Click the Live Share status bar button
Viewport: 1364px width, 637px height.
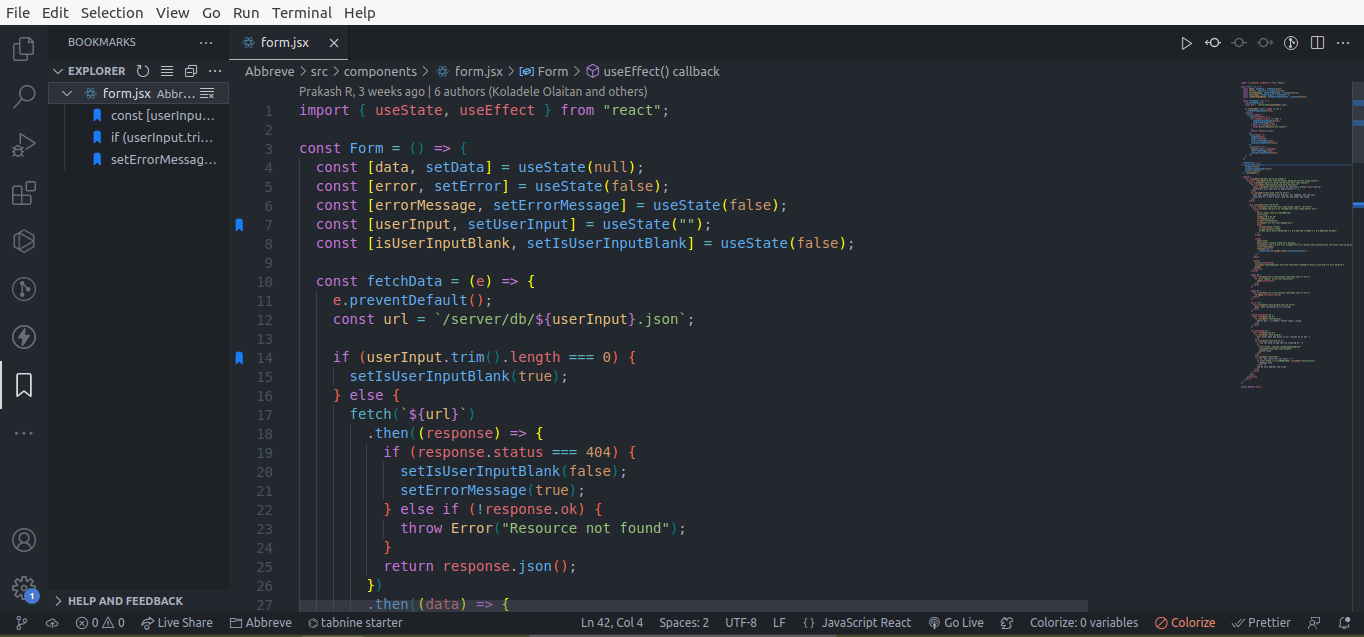(x=177, y=622)
